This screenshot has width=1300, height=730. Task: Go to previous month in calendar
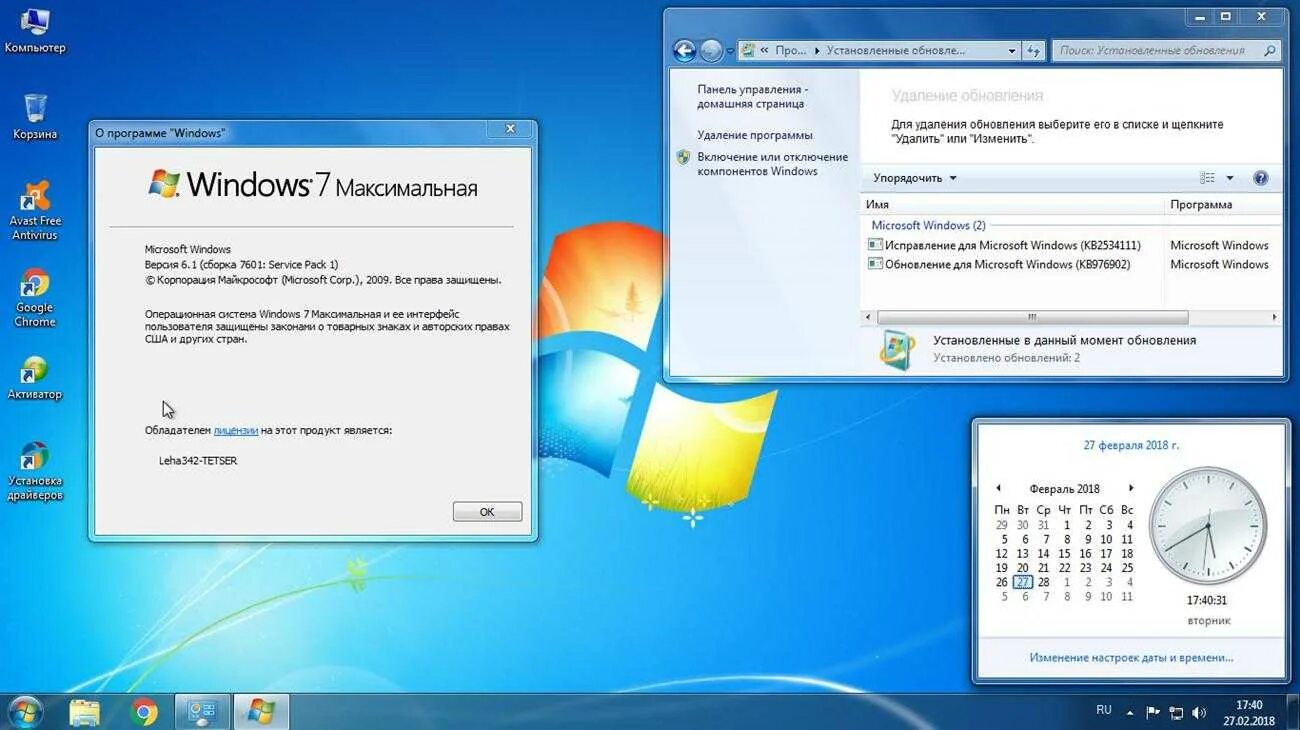pyautogui.click(x=998, y=488)
